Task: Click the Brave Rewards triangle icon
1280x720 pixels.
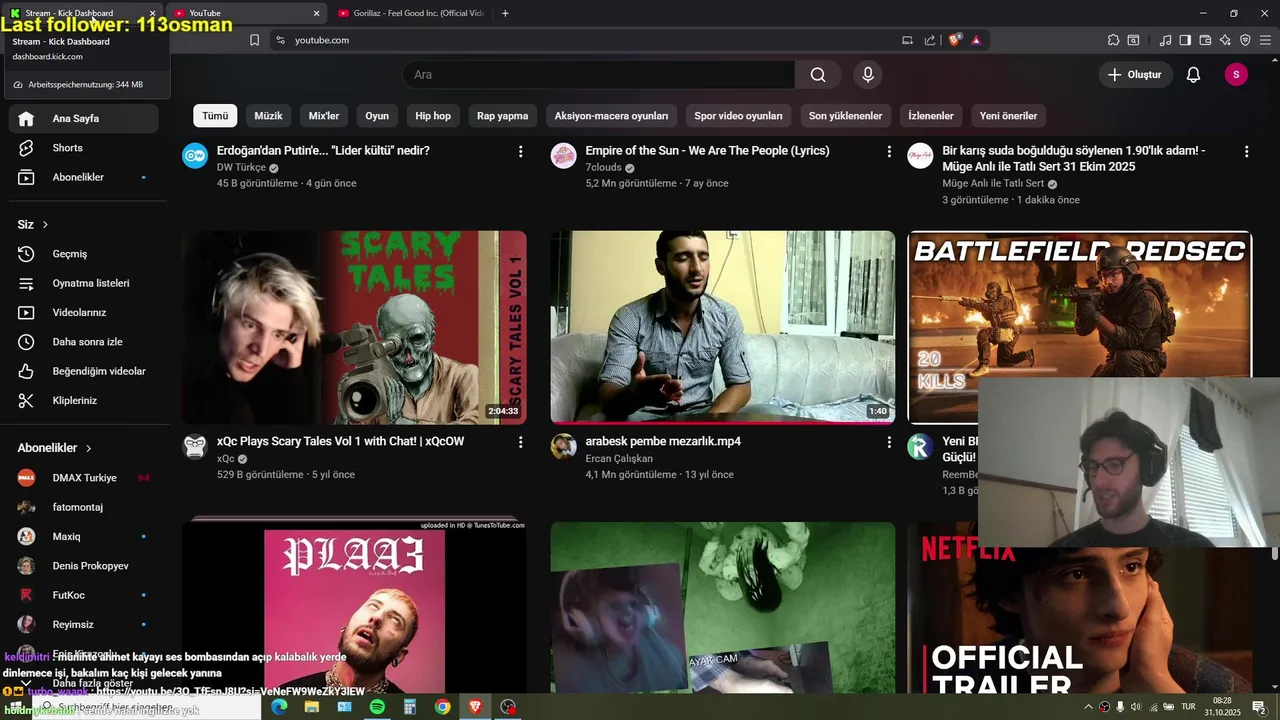Action: pos(976,40)
